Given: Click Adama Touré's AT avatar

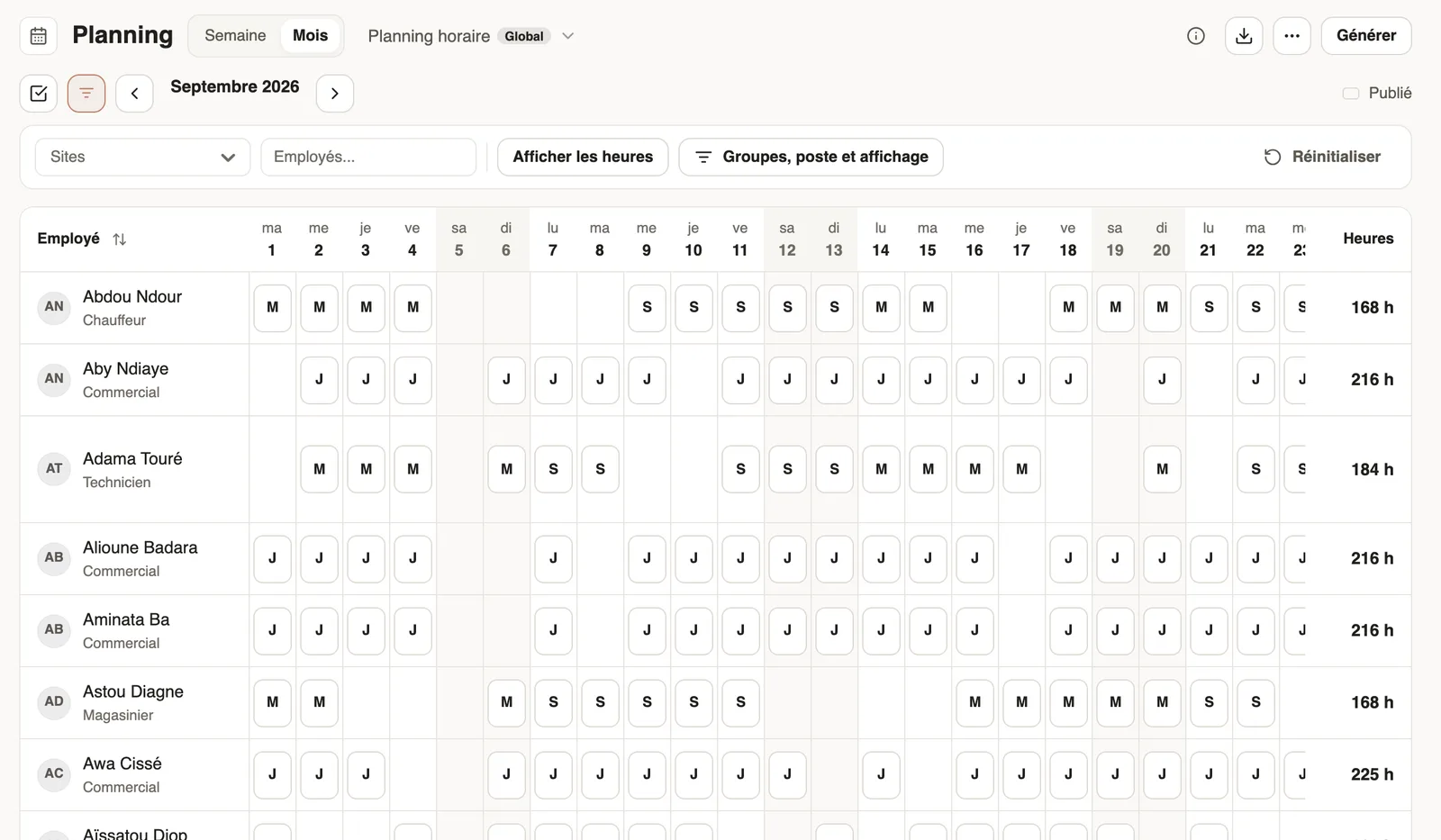Looking at the screenshot, I should [54, 469].
